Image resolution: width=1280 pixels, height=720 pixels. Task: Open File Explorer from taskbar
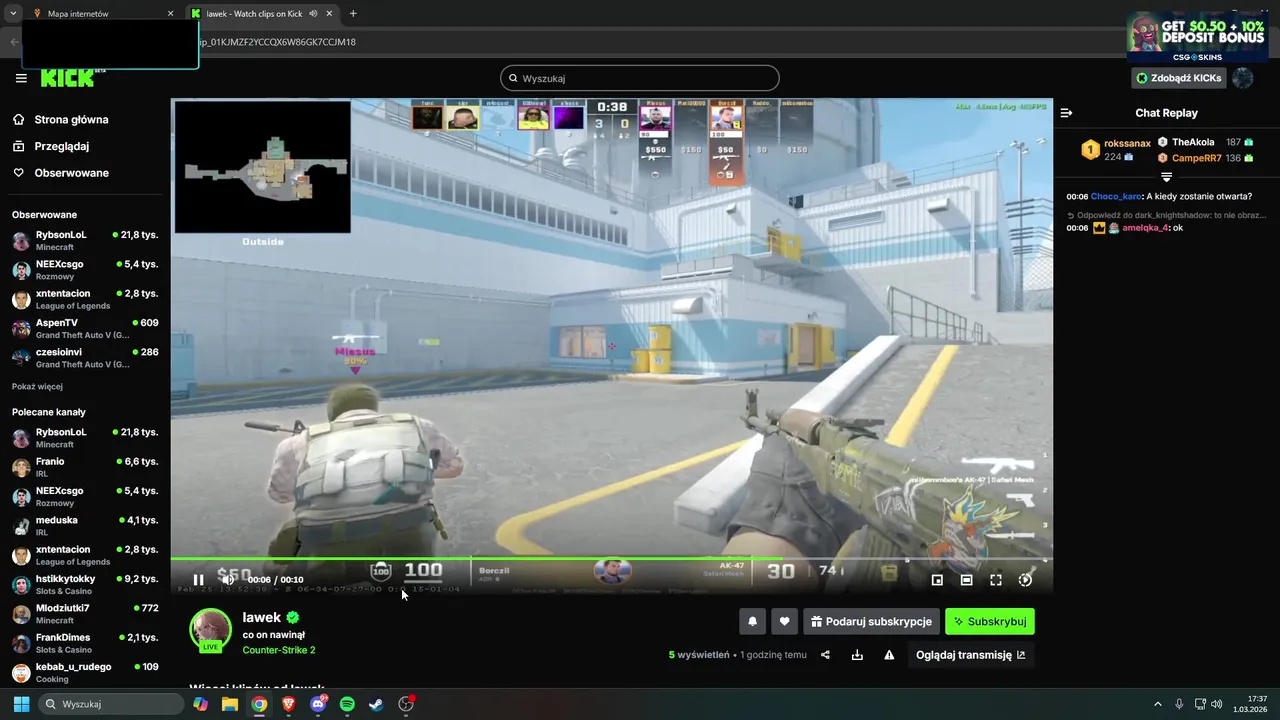[230, 704]
